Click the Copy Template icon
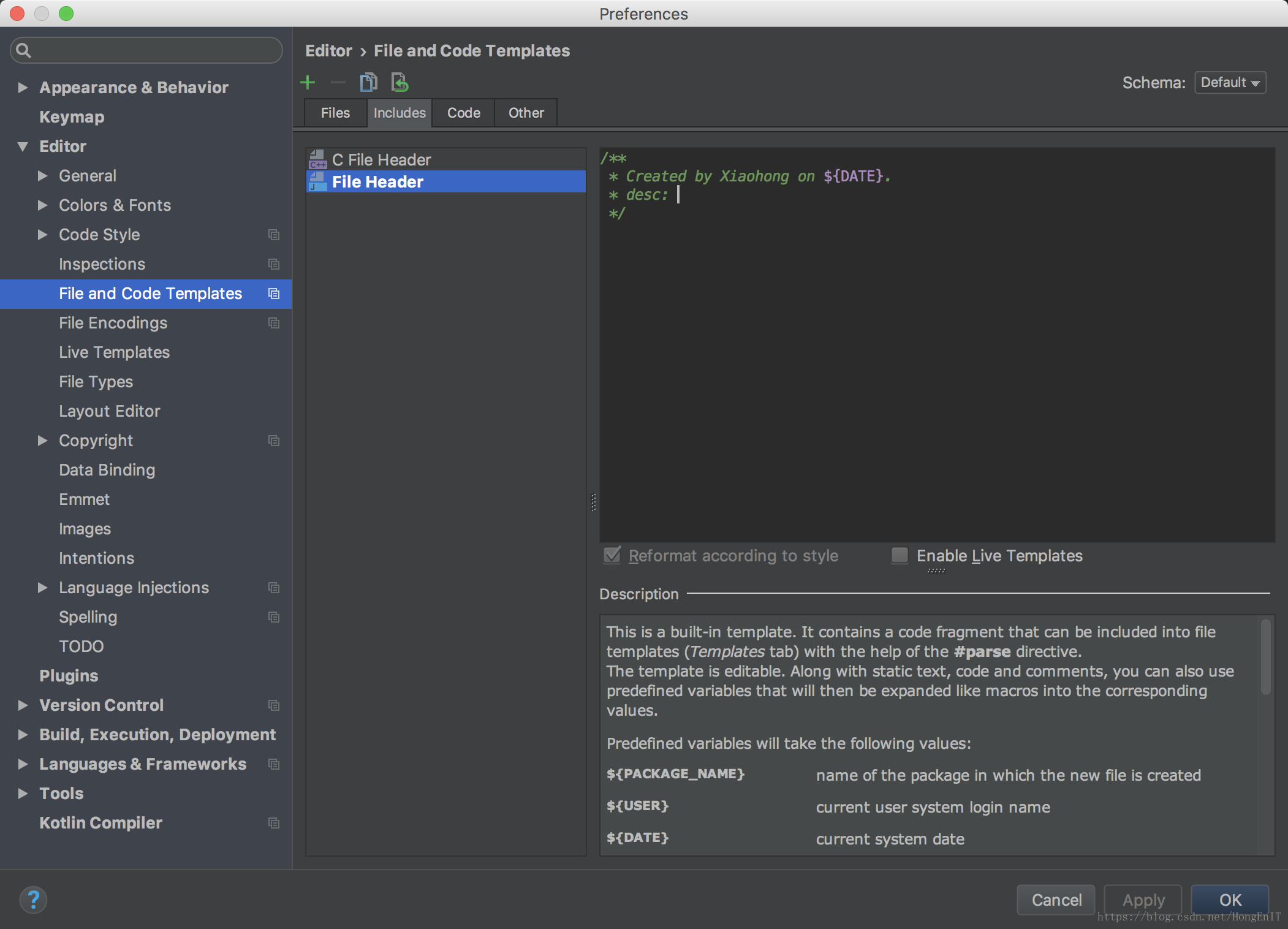1288x929 pixels. tap(368, 82)
